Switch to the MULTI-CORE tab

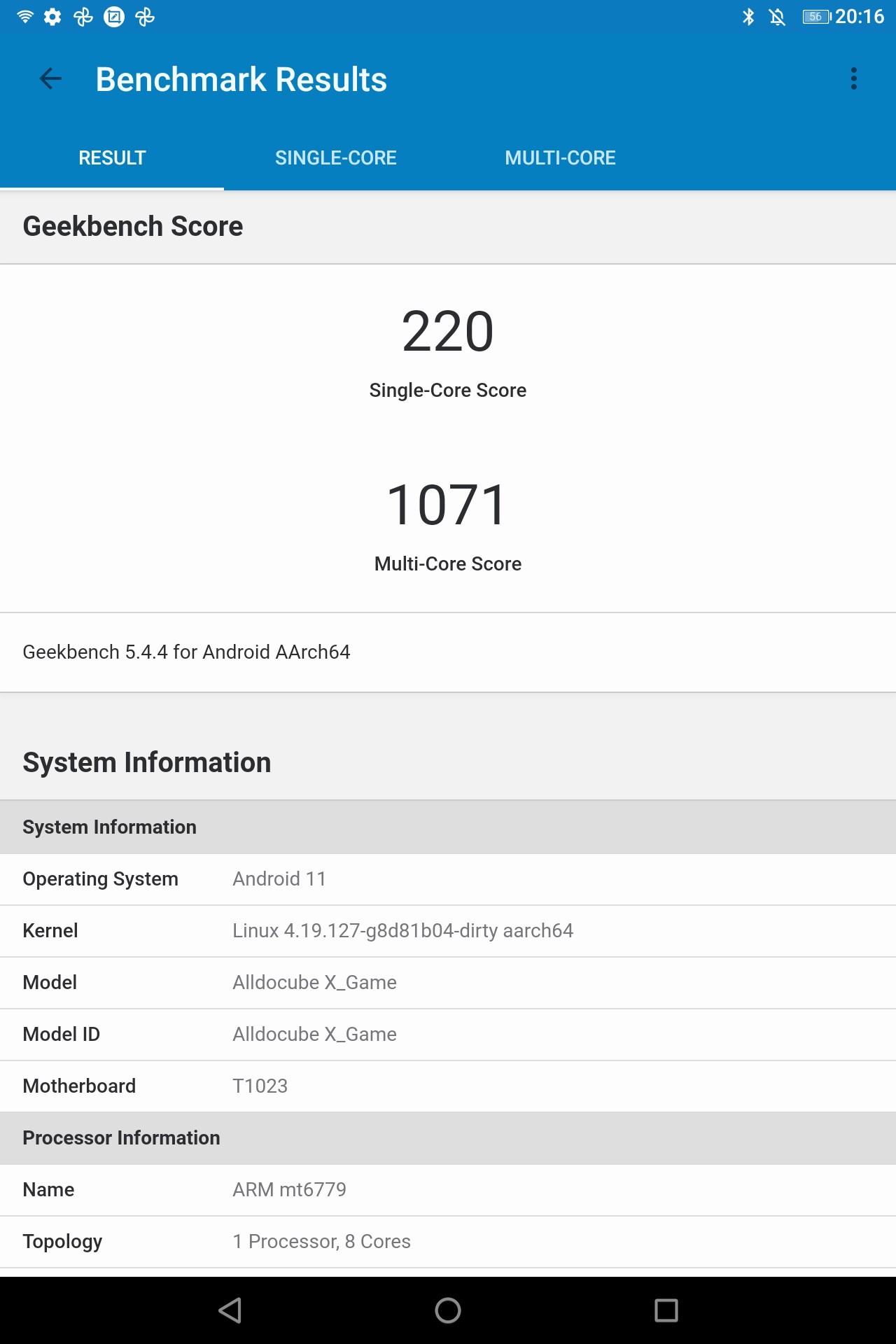coord(560,157)
